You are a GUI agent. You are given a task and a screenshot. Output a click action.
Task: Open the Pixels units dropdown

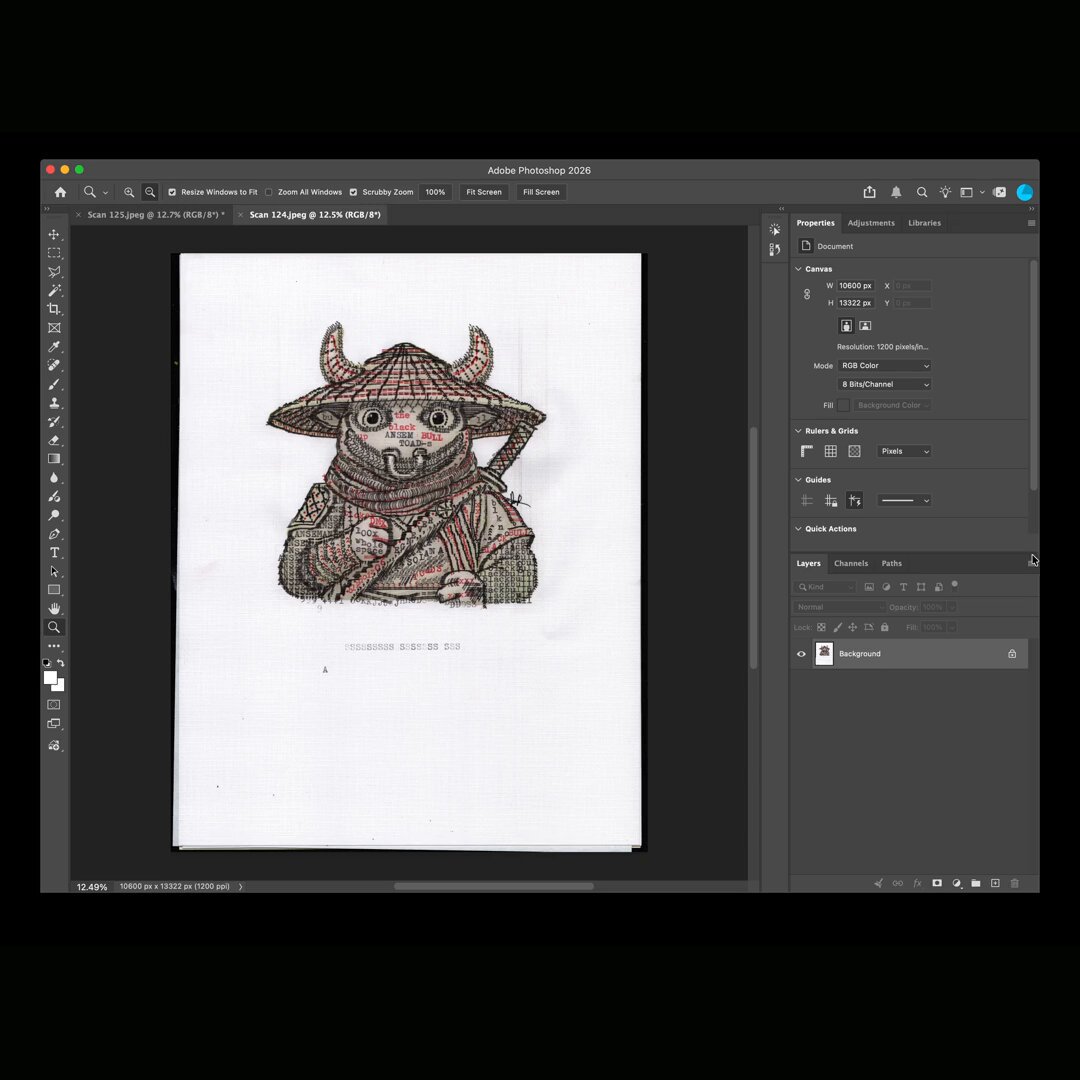(x=904, y=451)
